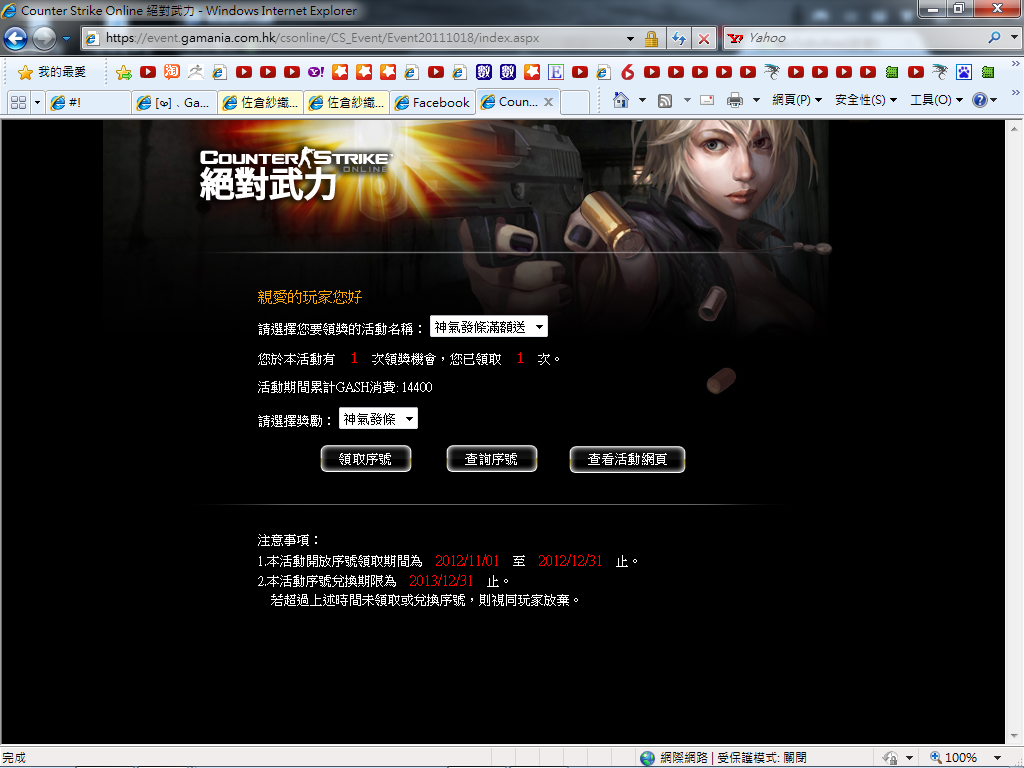Open the recent pages dropdown beside Forward
This screenshot has height=768, width=1024.
click(x=66, y=39)
